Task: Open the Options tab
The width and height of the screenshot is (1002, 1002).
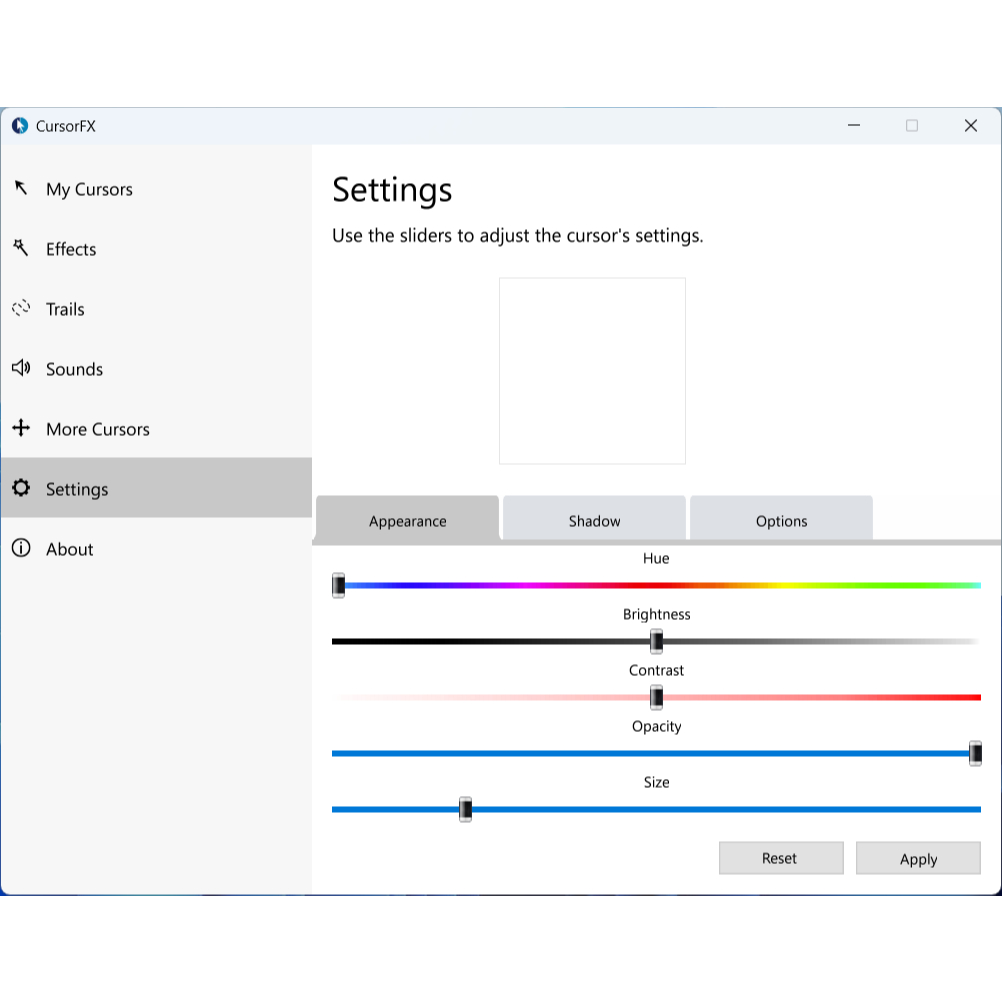Action: coord(781,520)
